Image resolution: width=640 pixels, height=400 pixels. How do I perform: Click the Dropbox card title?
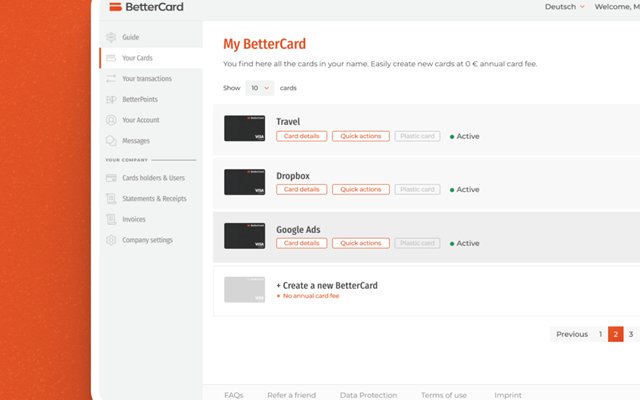click(x=293, y=176)
